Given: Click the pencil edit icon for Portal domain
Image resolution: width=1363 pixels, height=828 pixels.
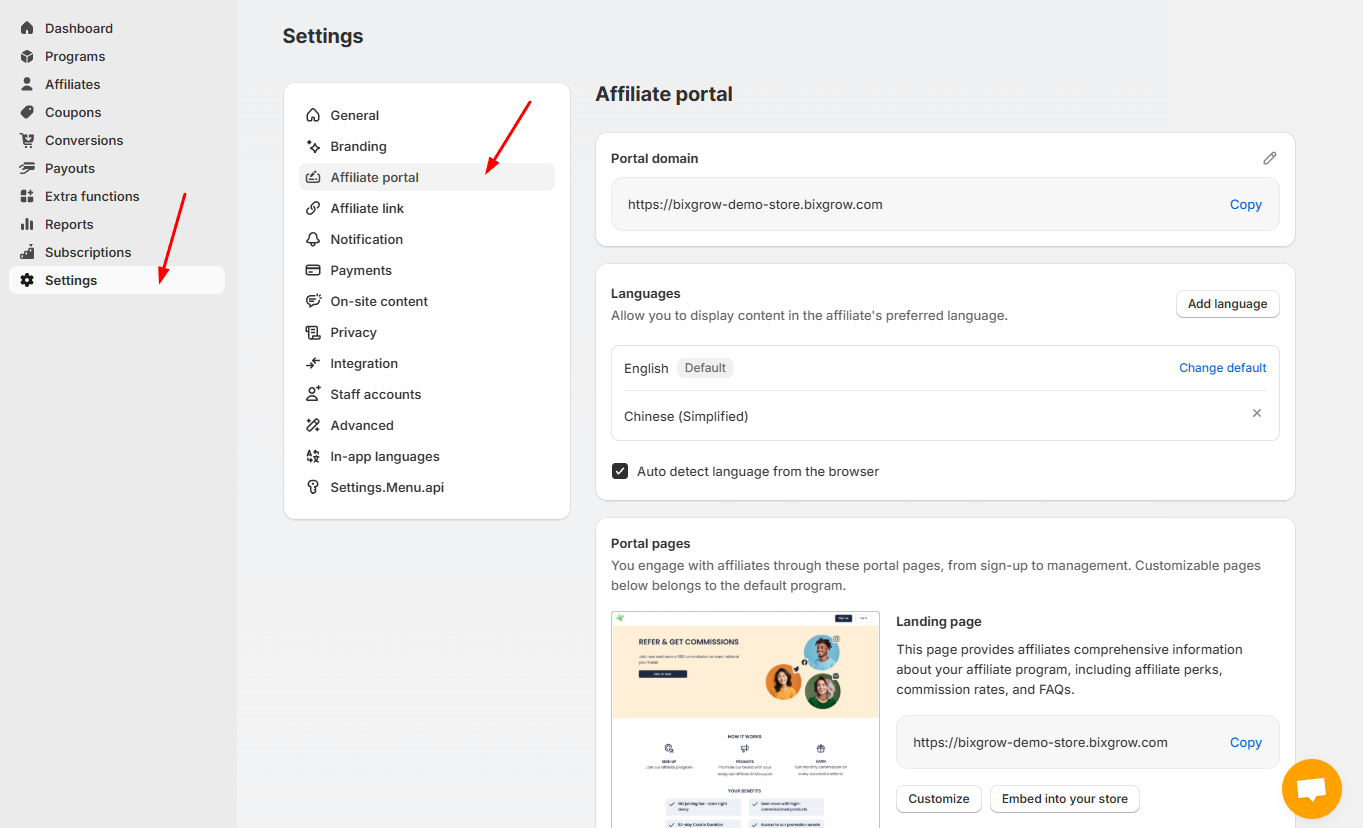Looking at the screenshot, I should [x=1269, y=158].
